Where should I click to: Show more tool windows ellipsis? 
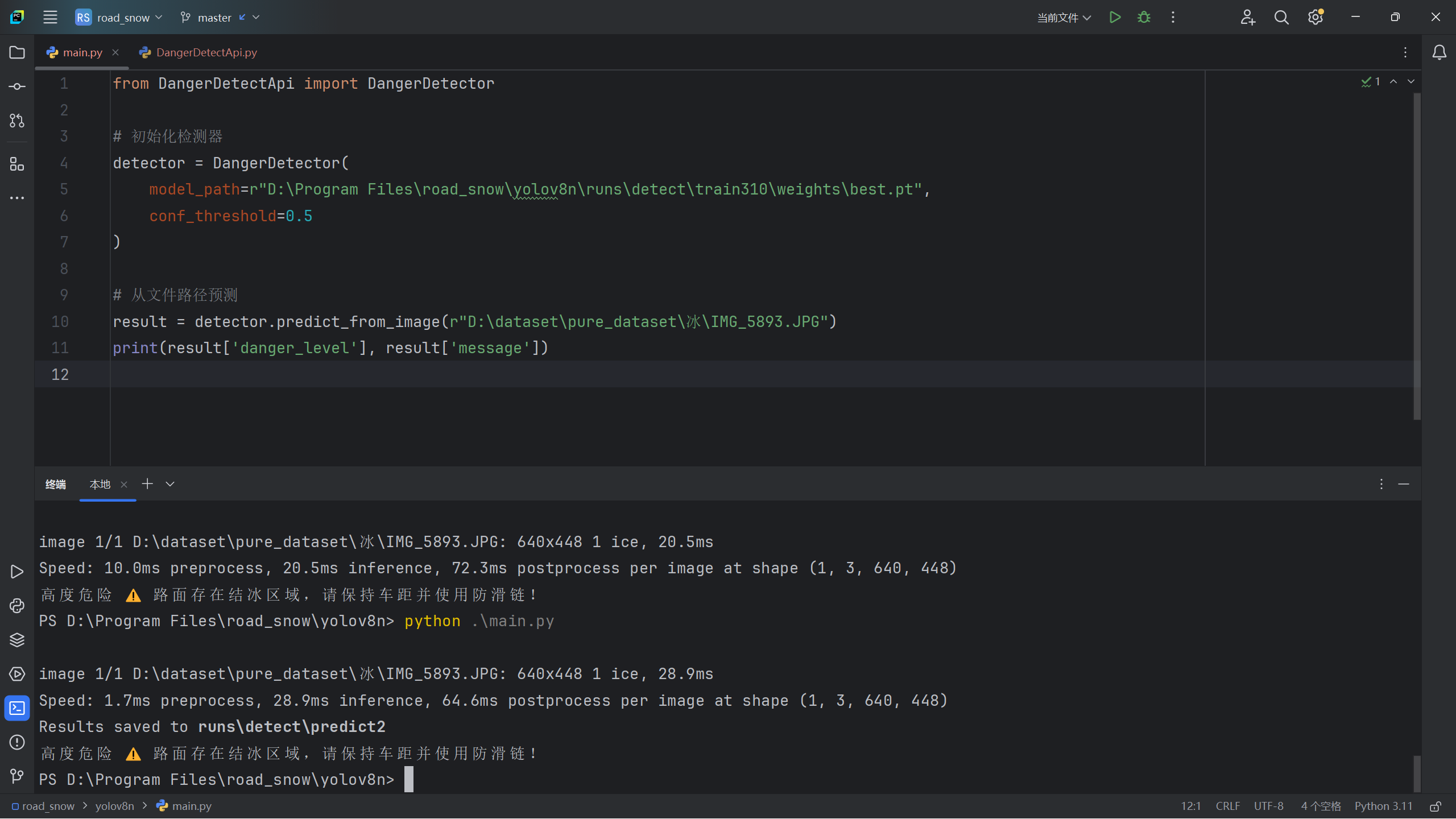(x=17, y=198)
